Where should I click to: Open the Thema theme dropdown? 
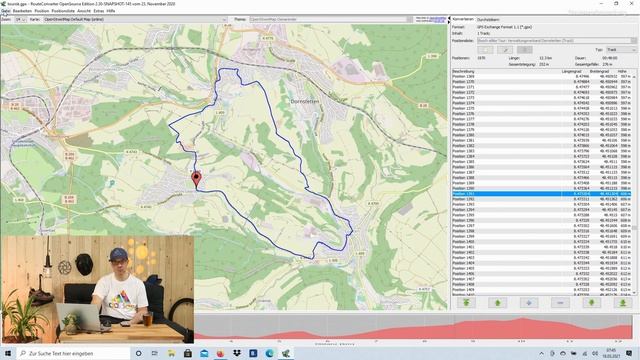tap(331, 19)
